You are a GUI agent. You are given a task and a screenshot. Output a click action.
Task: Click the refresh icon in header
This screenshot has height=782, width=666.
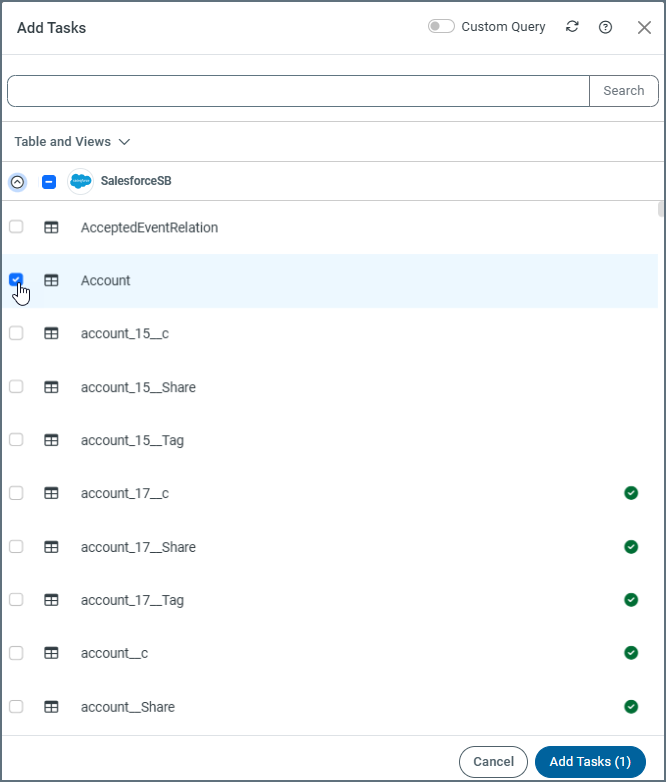pyautogui.click(x=572, y=27)
